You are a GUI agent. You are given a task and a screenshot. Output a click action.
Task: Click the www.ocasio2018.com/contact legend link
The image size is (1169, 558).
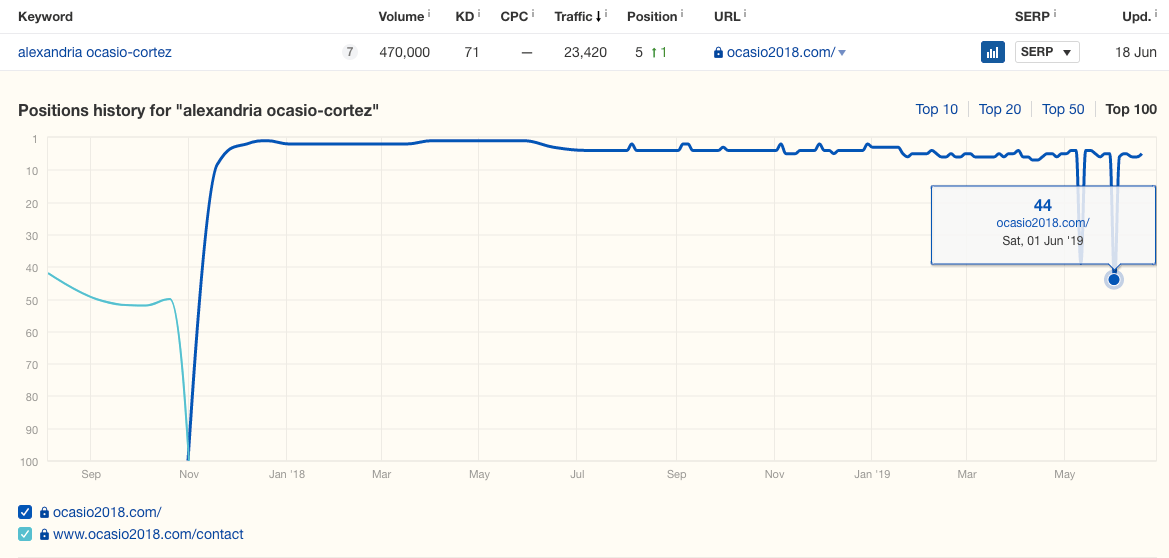148,534
